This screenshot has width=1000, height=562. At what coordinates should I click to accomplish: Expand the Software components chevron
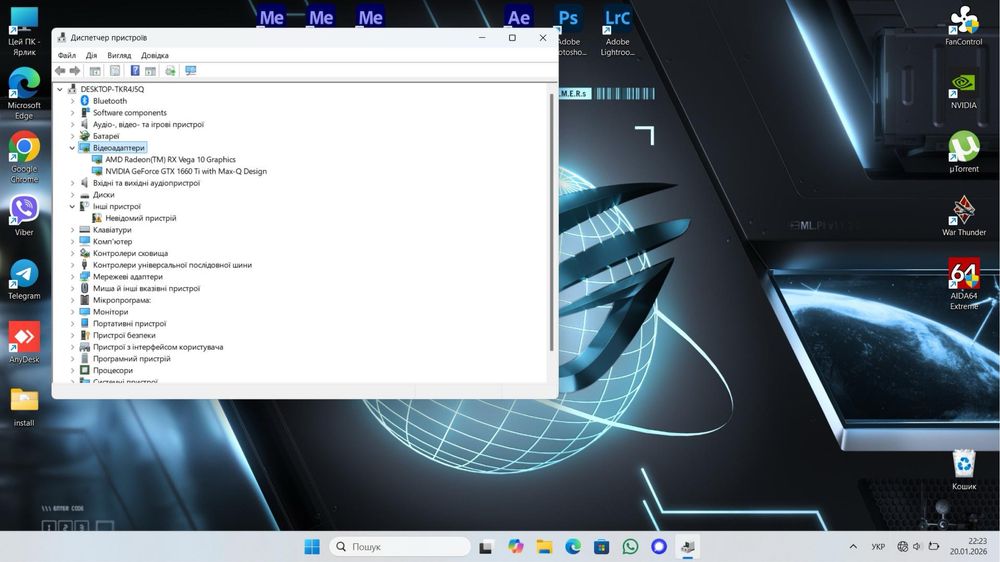(x=72, y=113)
